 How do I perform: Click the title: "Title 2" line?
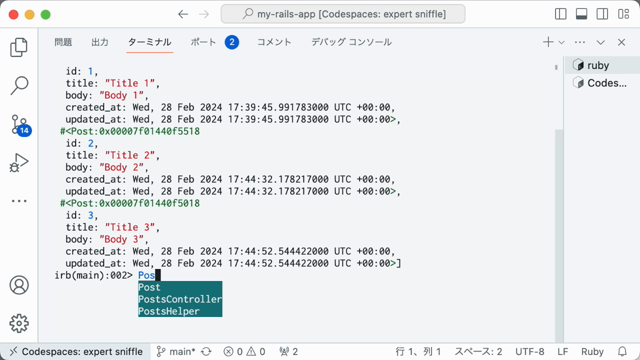pyautogui.click(x=113, y=155)
